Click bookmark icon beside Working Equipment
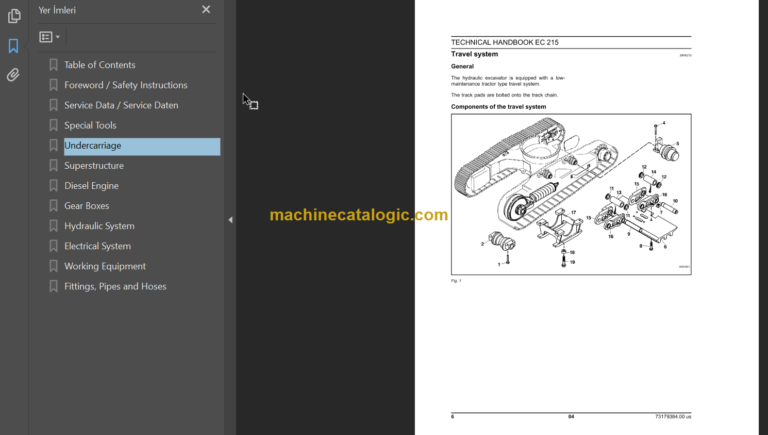The height and width of the screenshot is (435, 768). point(53,266)
